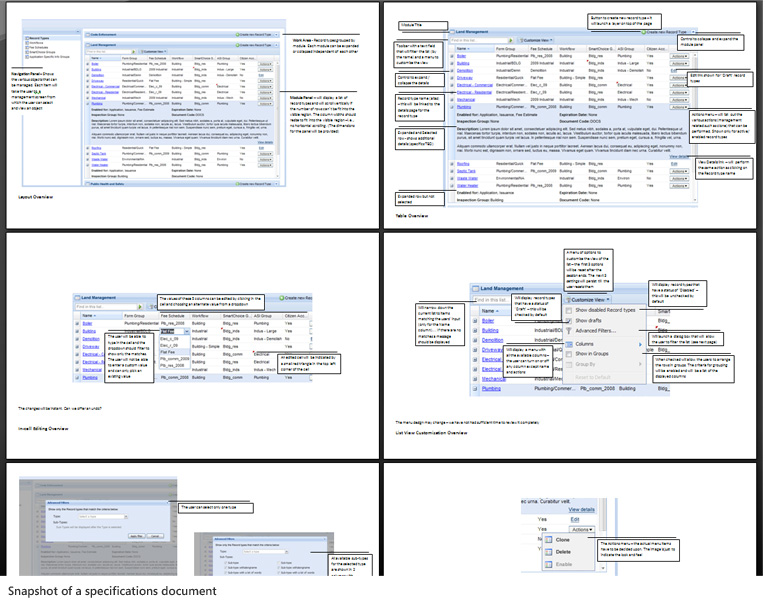Viewport: 765px width, 602px height.
Task: Click green go arrow on Table Overview page
Action: (511, 40)
